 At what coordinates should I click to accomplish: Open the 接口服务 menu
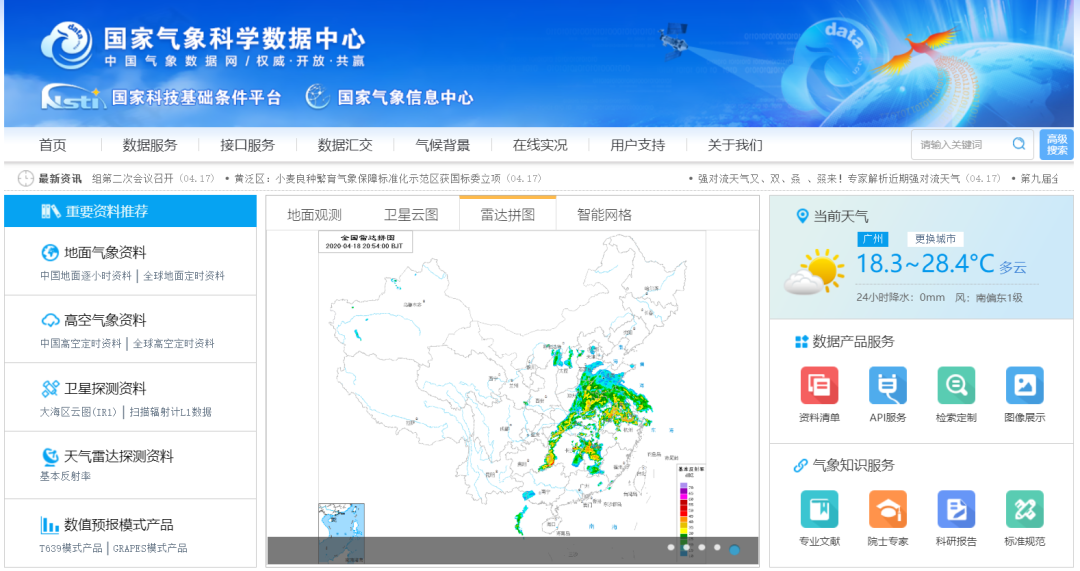[247, 145]
